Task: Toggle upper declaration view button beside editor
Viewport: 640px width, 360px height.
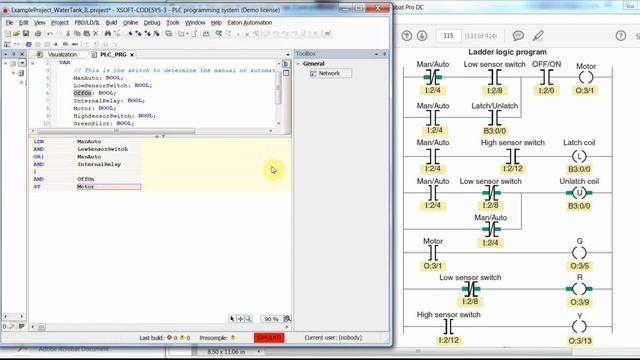Action: [286, 64]
